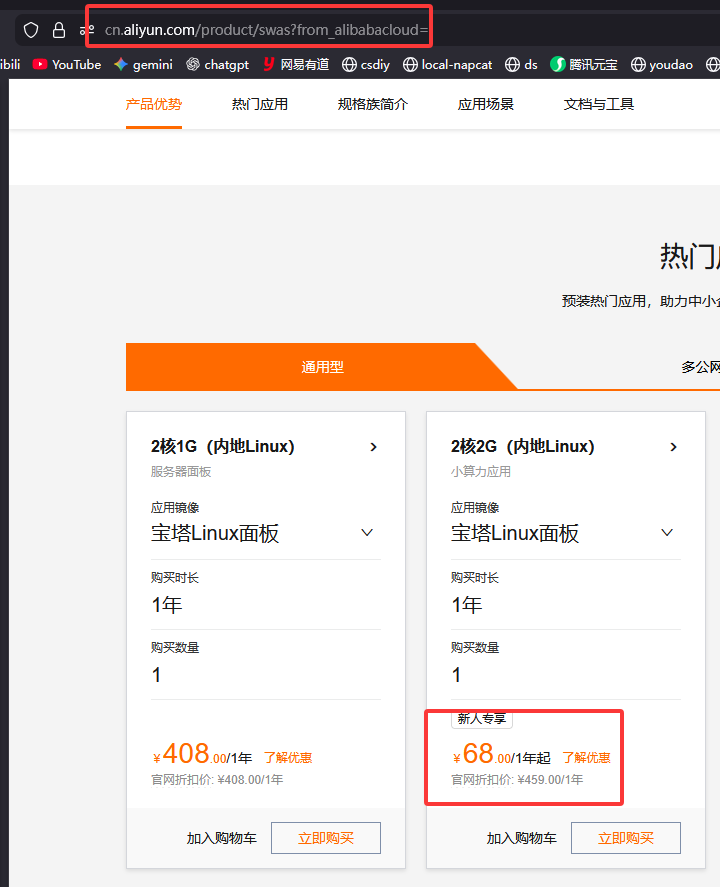Click the chevron next to 2核2G（内地Linux）

click(x=674, y=447)
